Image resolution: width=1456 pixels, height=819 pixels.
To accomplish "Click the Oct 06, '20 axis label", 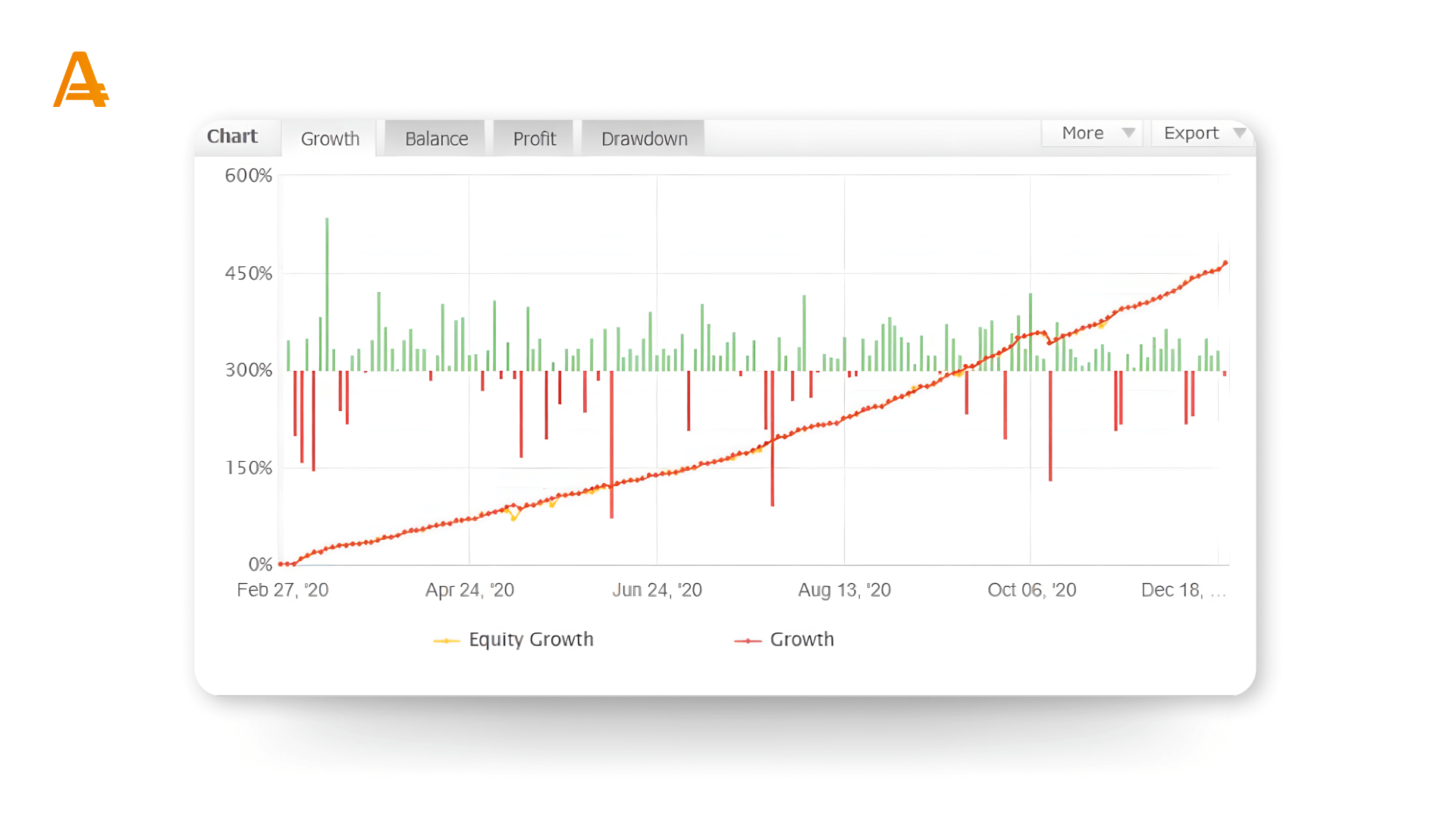I will coord(1031,590).
